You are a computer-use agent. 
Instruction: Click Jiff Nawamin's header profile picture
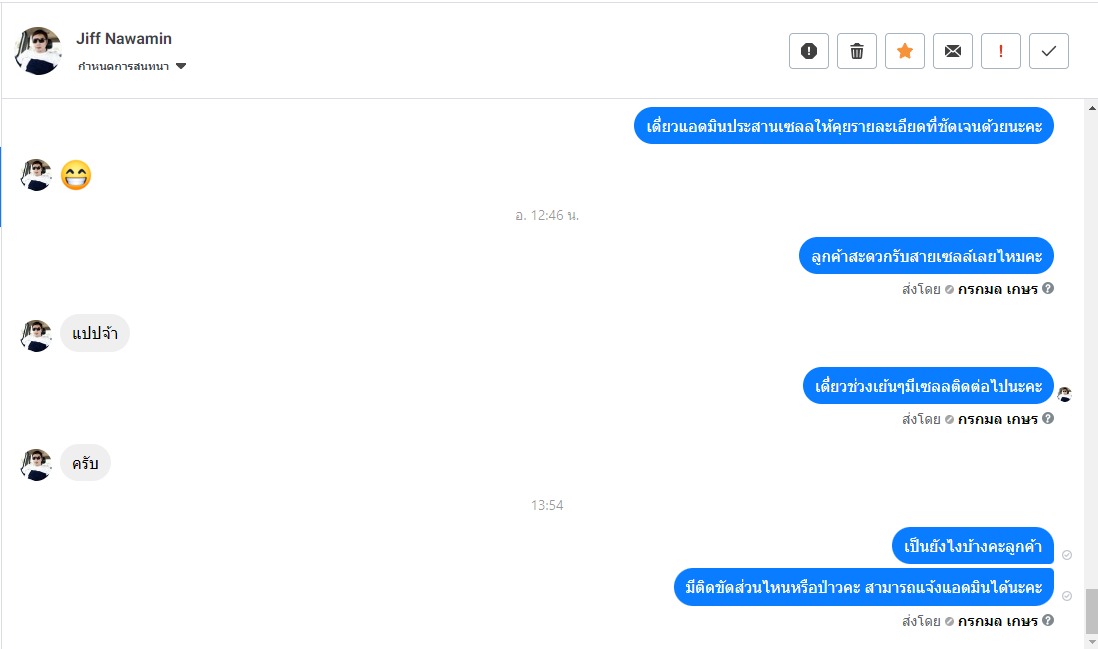click(38, 51)
